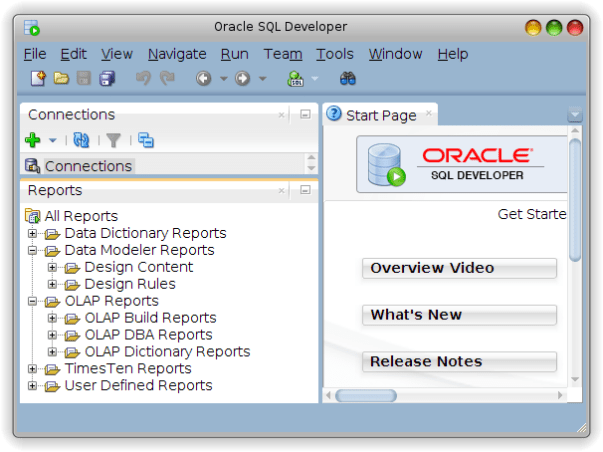The height and width of the screenshot is (452, 603).
Task: Click the Connections filter funnel icon
Action: click(x=114, y=141)
